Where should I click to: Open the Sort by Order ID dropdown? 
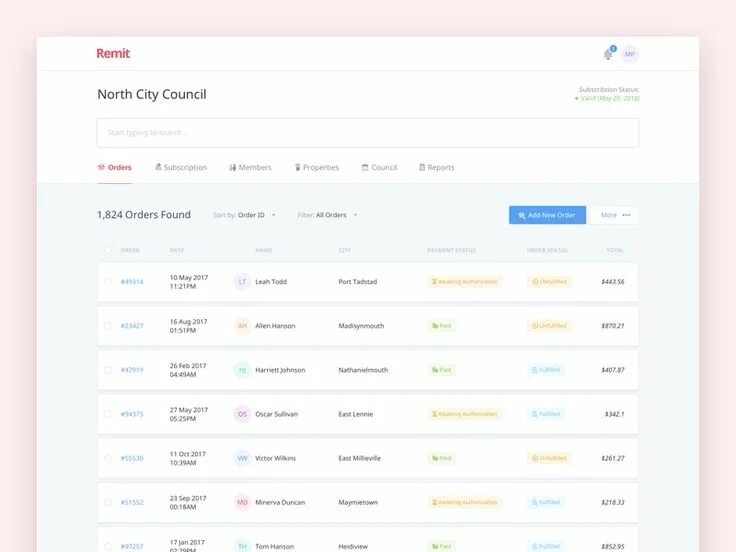point(245,215)
